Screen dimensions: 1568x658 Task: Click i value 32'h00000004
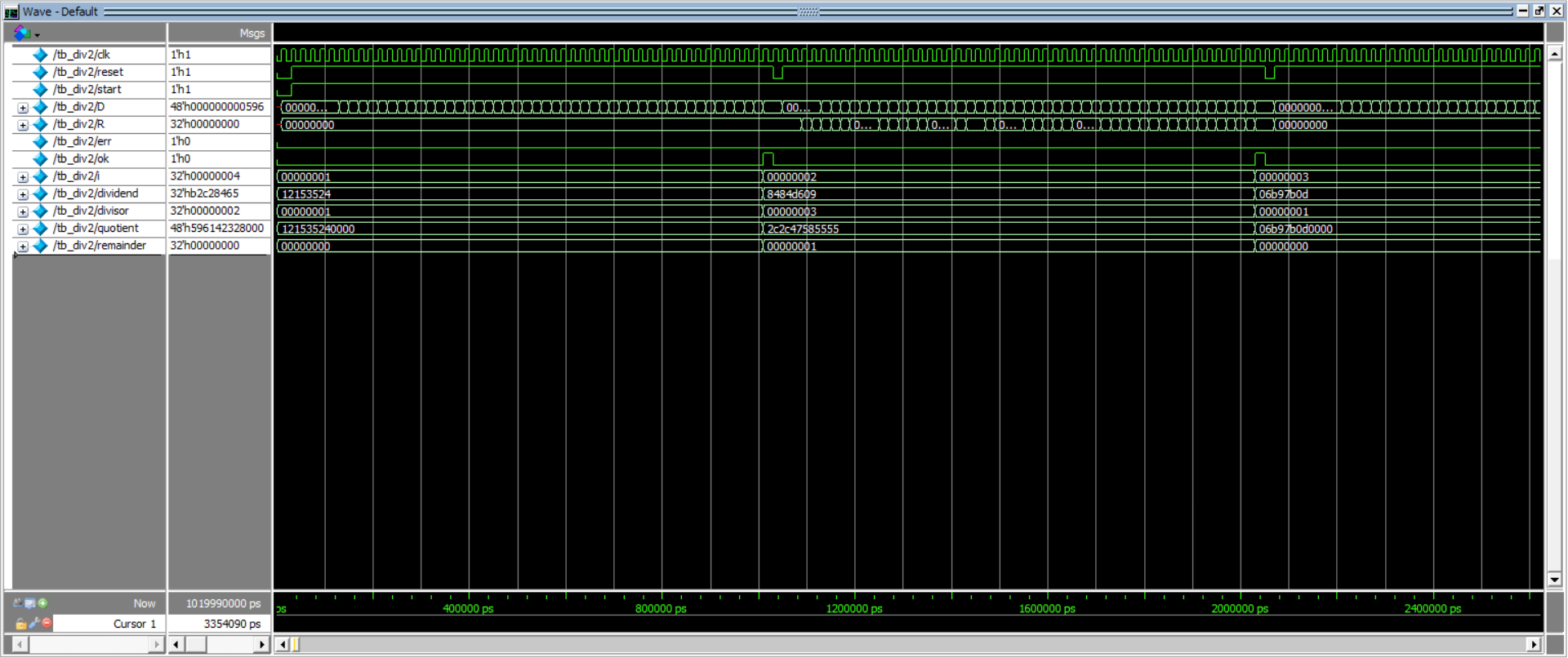[205, 176]
